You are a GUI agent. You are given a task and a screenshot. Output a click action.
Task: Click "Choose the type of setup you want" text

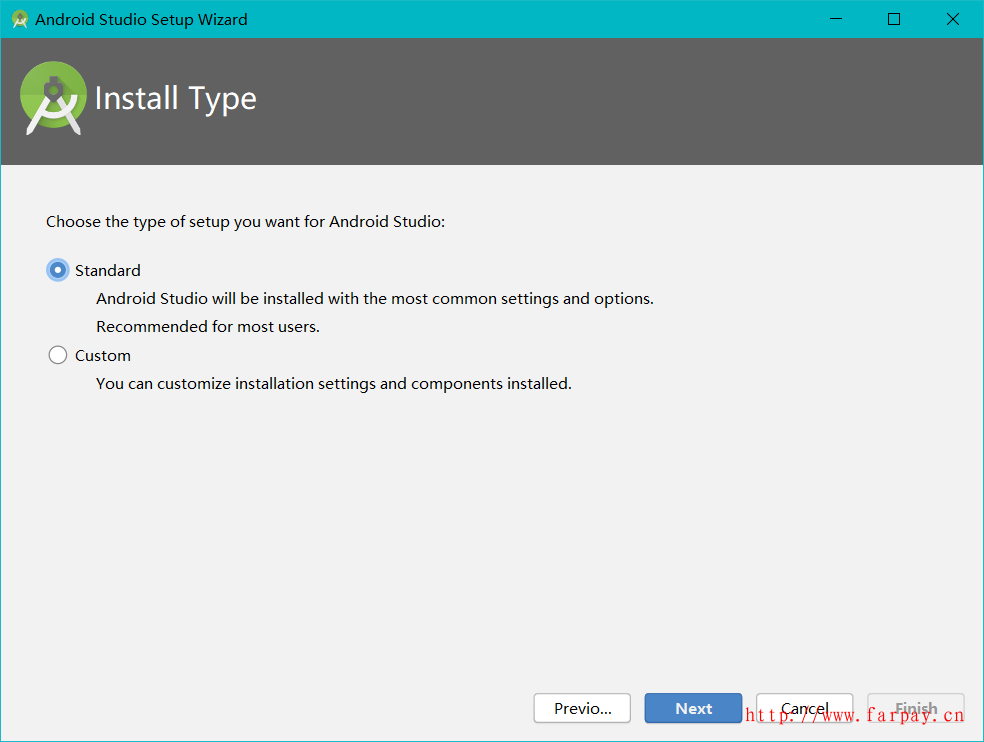(x=245, y=222)
